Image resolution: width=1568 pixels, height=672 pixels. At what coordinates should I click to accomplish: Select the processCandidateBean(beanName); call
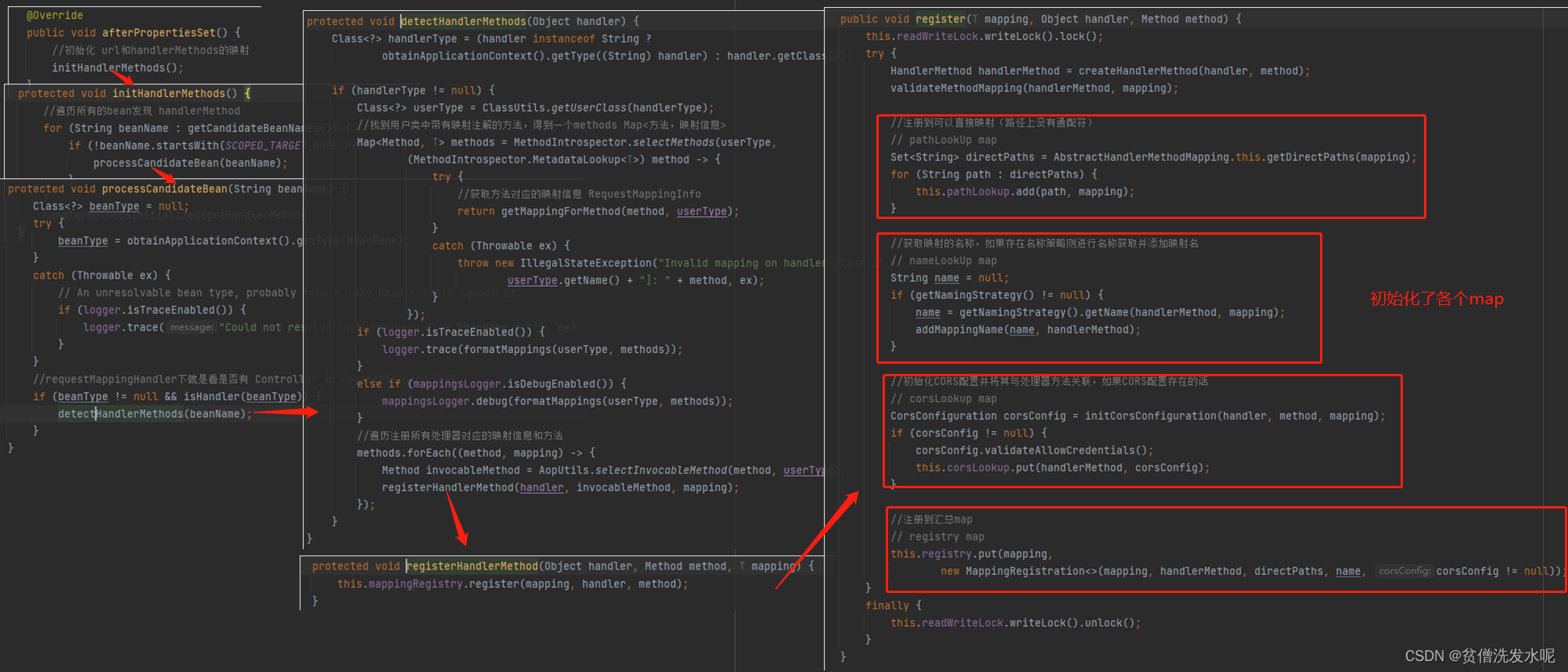[x=190, y=163]
